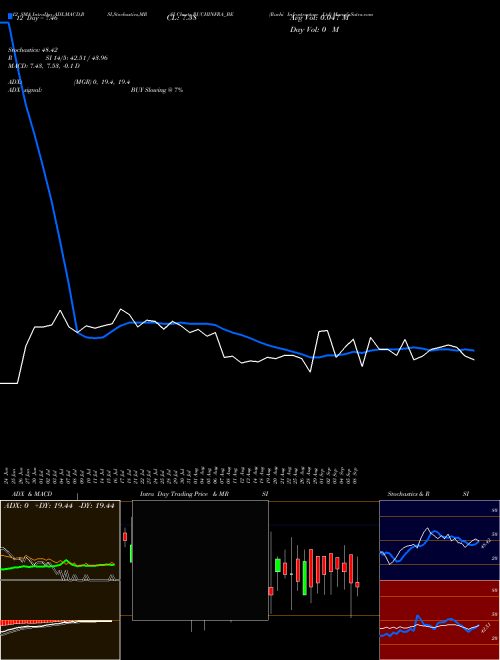500x660 pixels.
Task: Click the '(MGR) 0, 19.4, 19.4' ADX values
Action: (102, 82)
